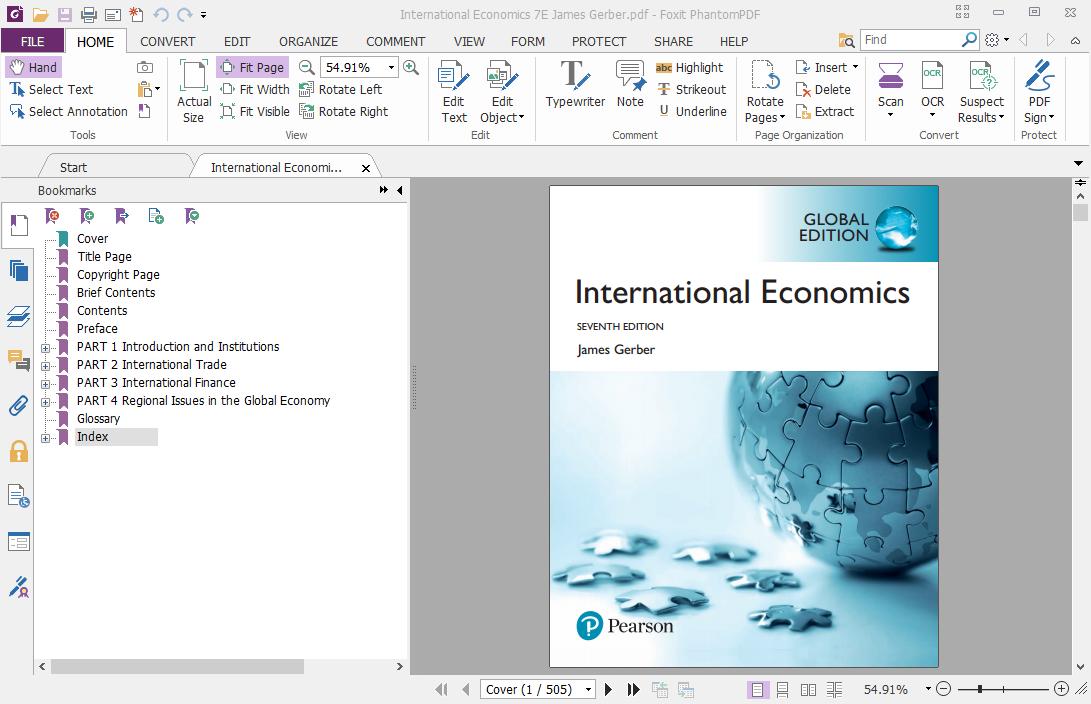Screen dimensions: 1091x704
Task: Expand PART 2 International Trade bookmark
Action: [45, 366]
